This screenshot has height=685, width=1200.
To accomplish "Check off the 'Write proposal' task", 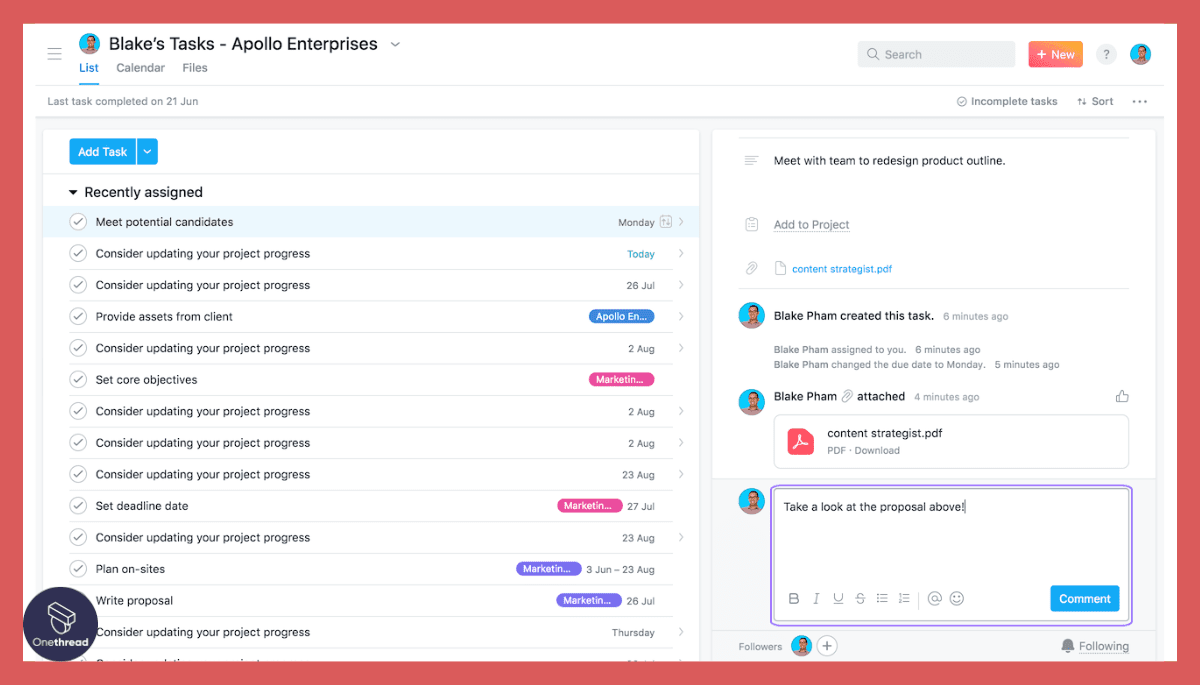I will click(x=78, y=600).
